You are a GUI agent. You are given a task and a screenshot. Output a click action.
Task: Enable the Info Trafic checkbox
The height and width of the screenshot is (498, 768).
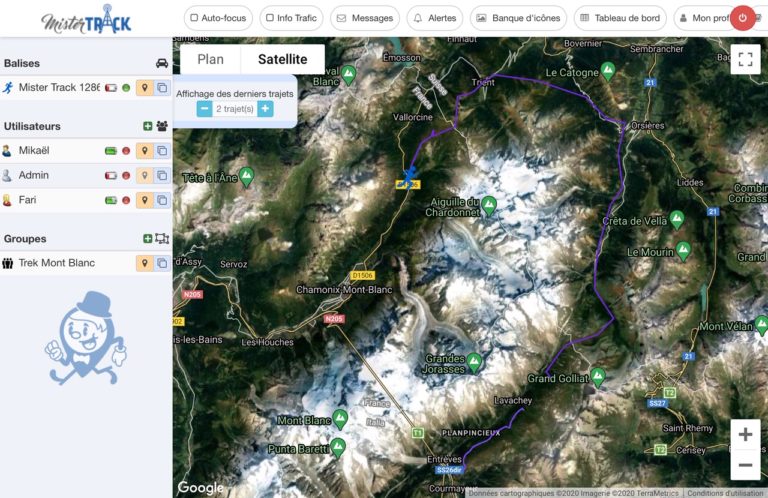click(x=269, y=18)
